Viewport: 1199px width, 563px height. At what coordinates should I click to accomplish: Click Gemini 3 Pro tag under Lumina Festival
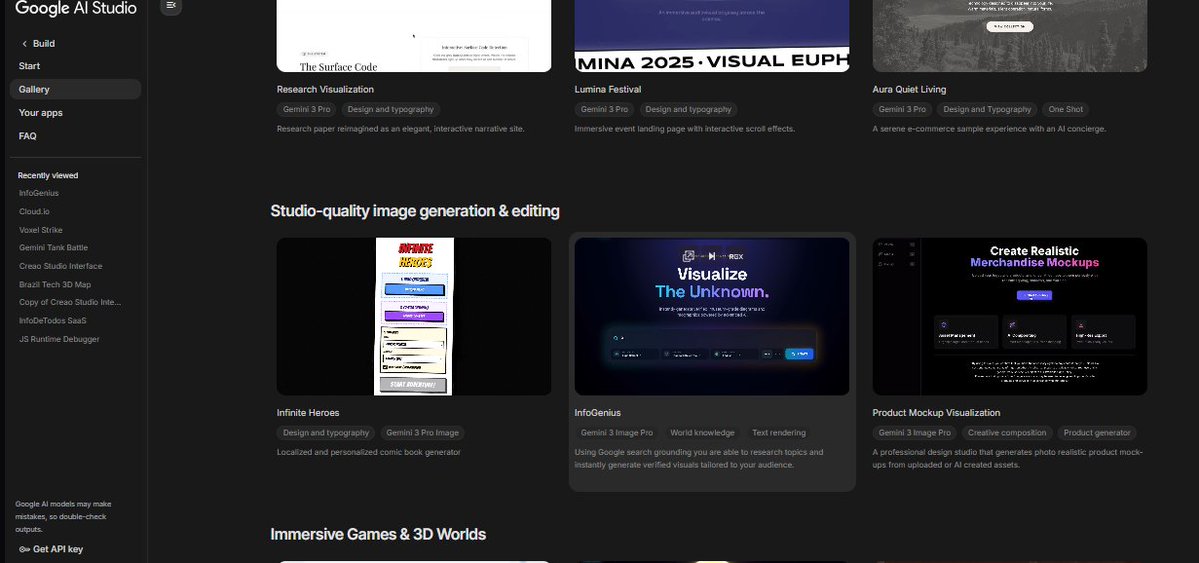604,109
